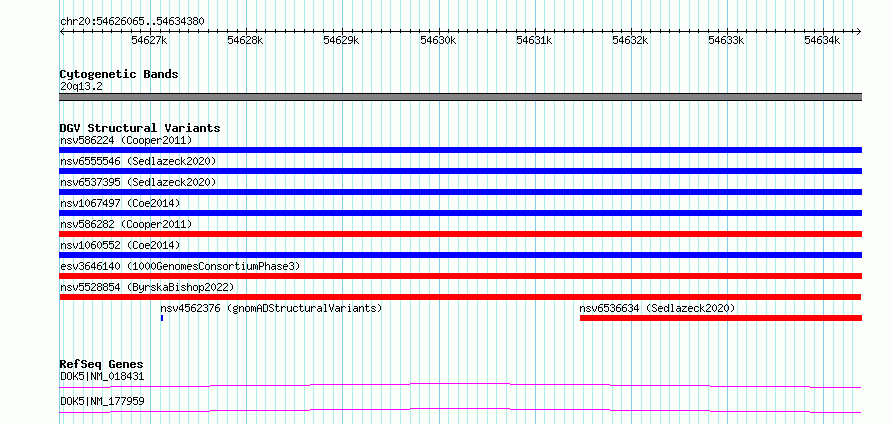This screenshot has height=424, width=890.
Task: Click the nsv586224 (Cooper2011) blue variant bar
Action: (x=460, y=150)
